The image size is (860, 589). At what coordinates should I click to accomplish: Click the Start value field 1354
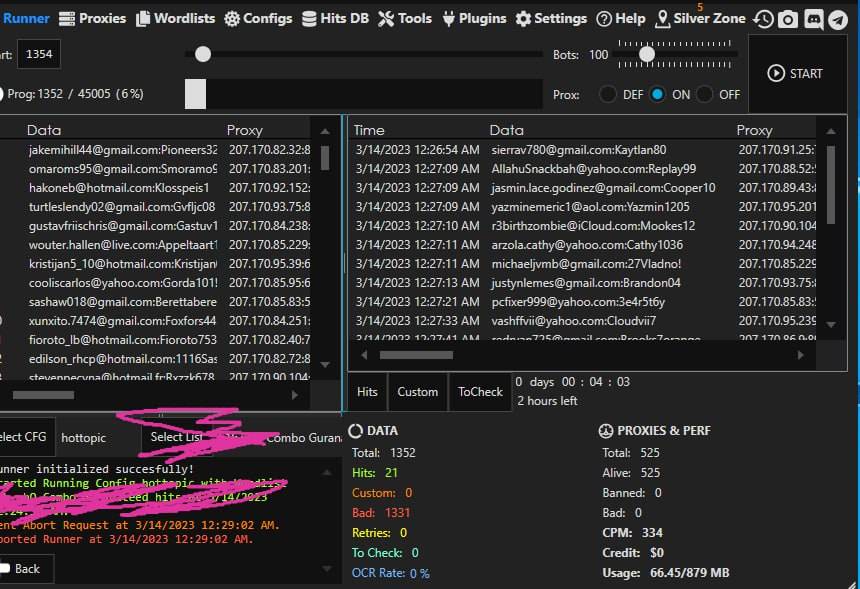click(39, 54)
